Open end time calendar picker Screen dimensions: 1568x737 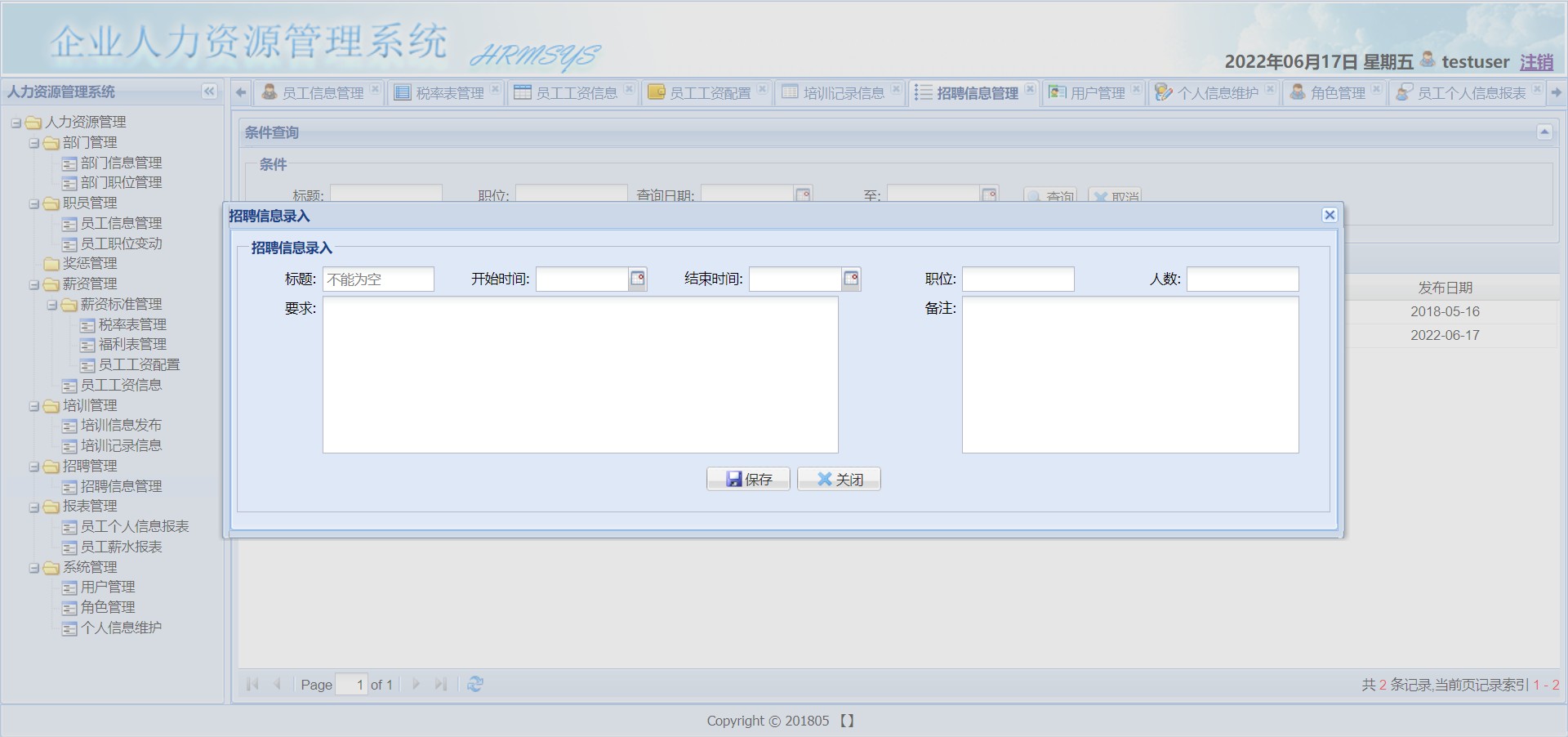(851, 279)
